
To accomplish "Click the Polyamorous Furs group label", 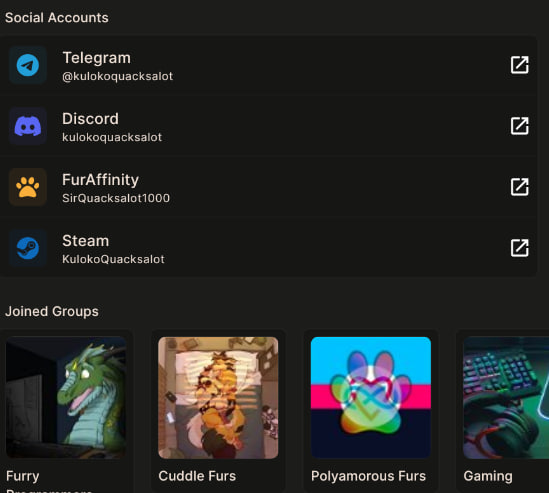I will (368, 476).
